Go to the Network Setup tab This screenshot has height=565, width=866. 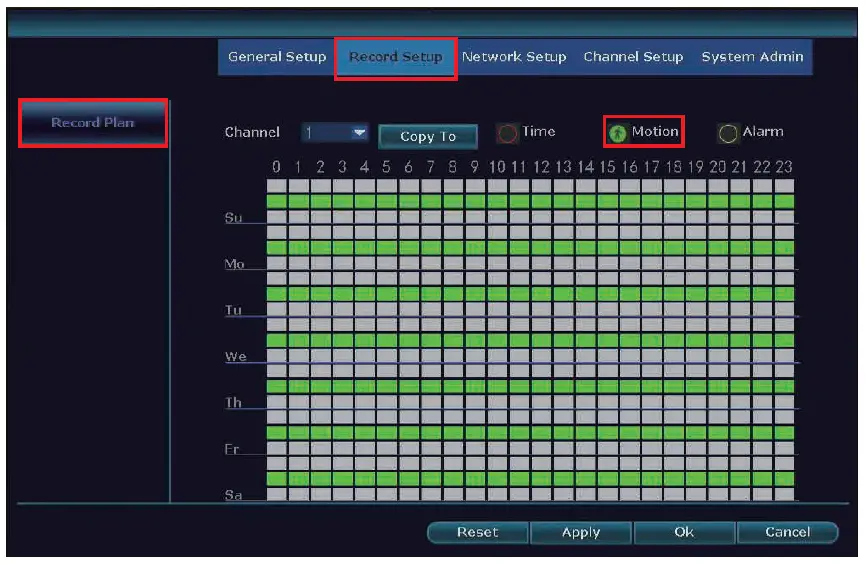tap(514, 57)
